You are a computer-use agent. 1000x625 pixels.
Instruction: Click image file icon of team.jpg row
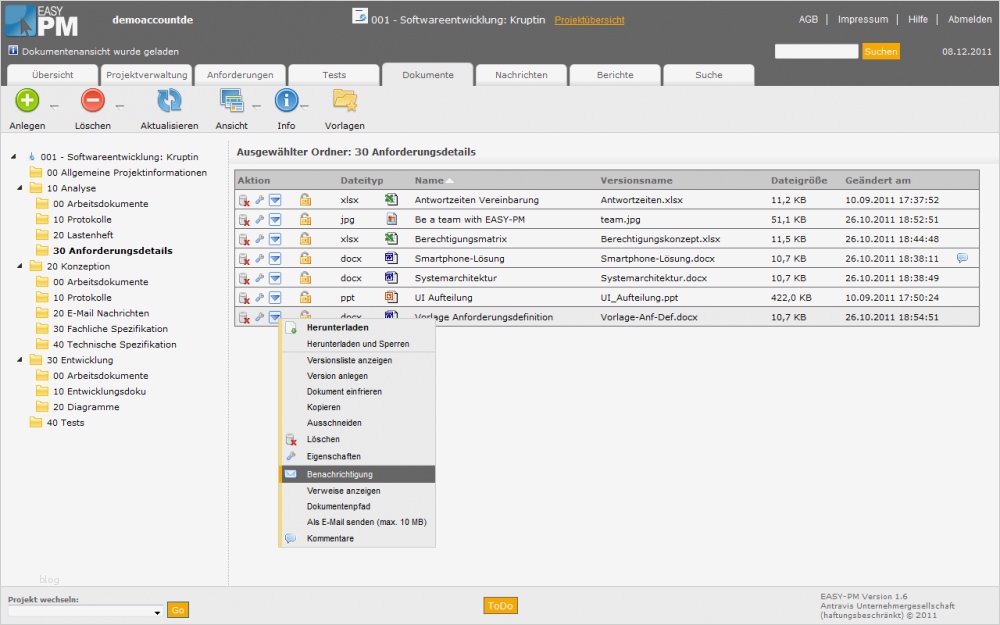click(x=391, y=219)
